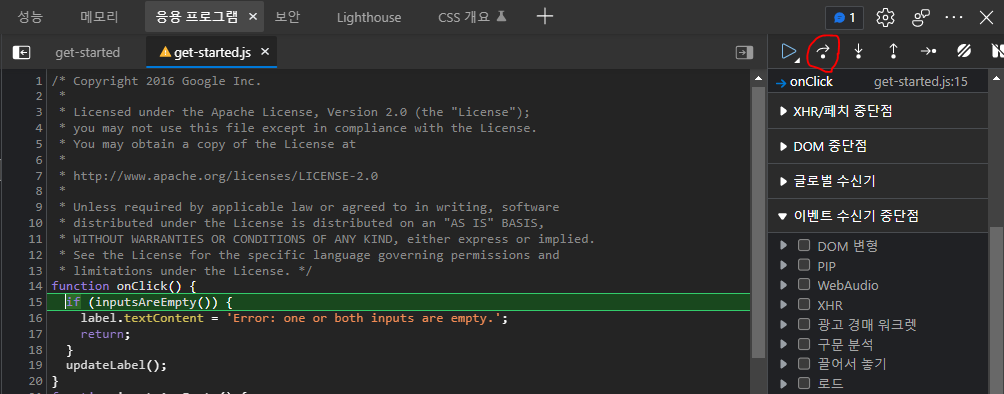Click the debugger sidebar scroll up arrow

[995, 79]
